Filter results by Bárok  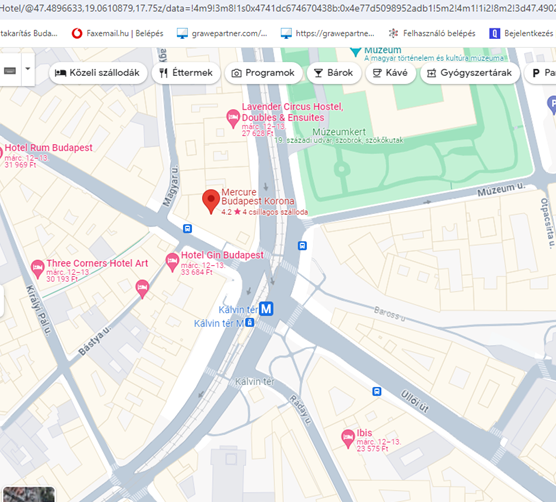coord(334,73)
